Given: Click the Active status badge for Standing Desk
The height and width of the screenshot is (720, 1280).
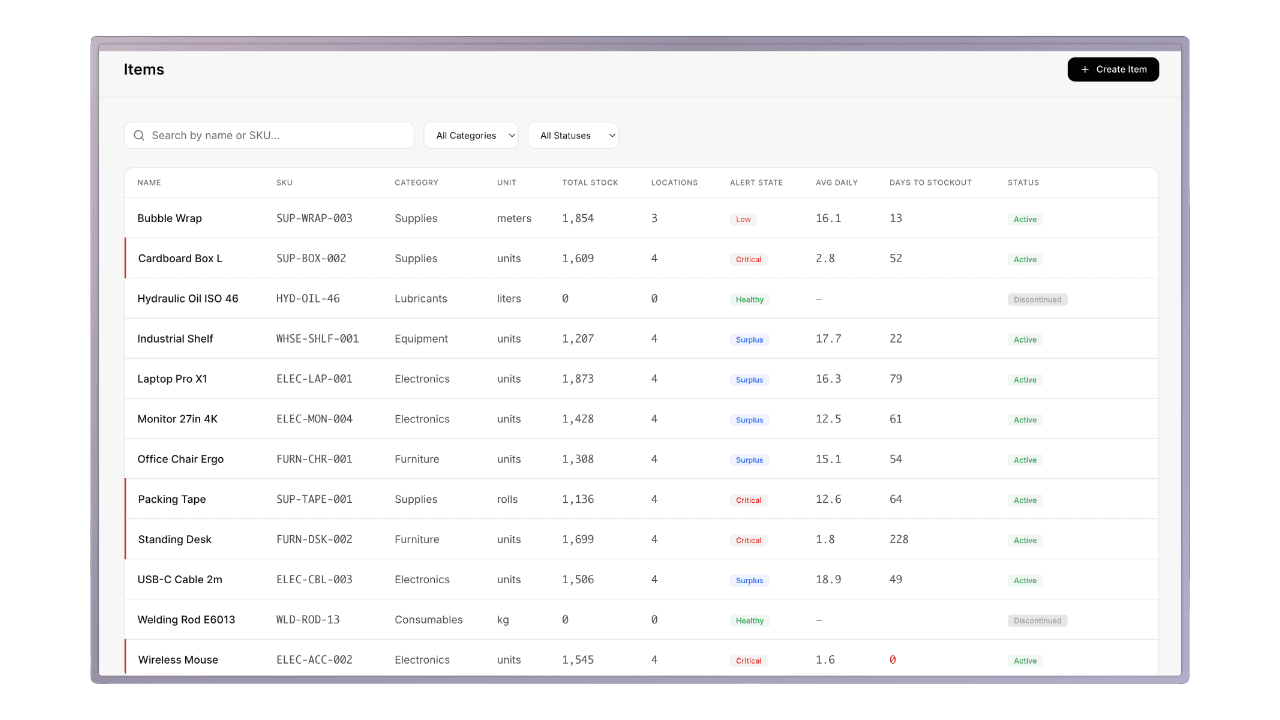Looking at the screenshot, I should point(1025,540).
